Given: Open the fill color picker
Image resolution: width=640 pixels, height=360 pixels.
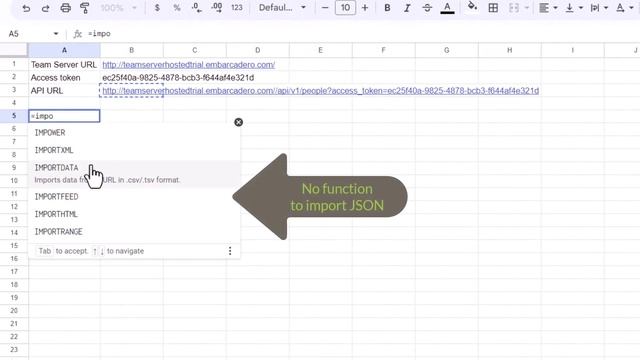Looking at the screenshot, I should click(x=472, y=7).
